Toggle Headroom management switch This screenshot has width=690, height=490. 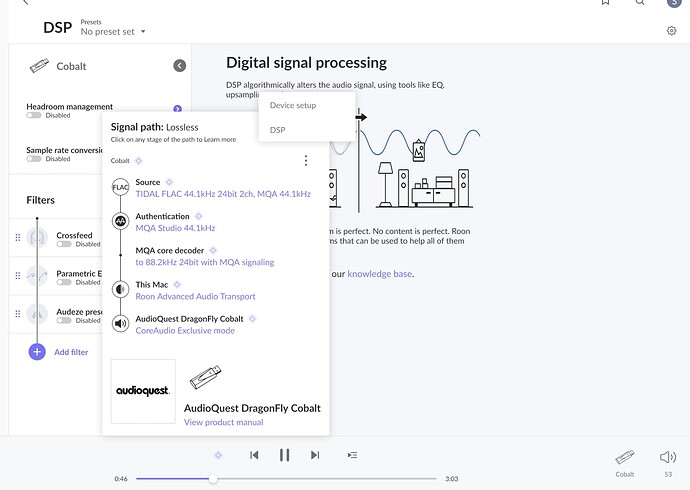(34, 115)
